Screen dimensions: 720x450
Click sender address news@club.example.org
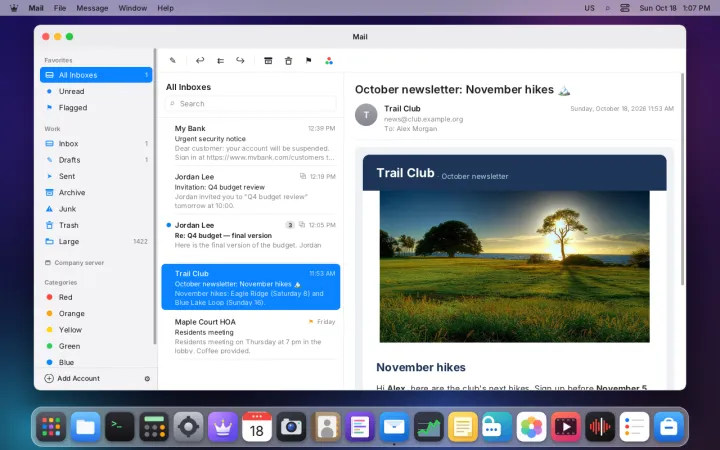click(423, 119)
